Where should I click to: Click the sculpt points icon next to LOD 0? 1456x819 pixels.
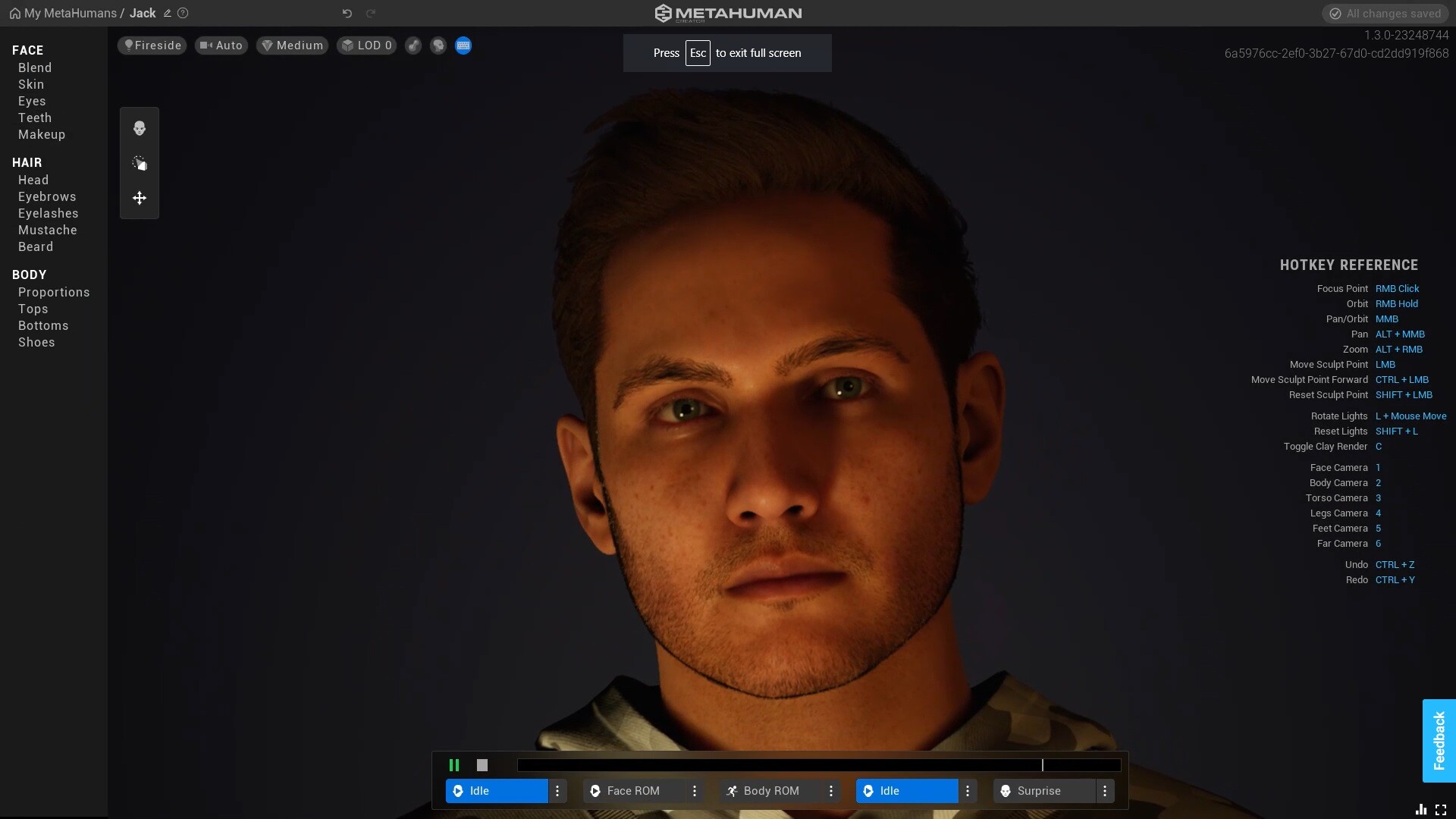coord(413,45)
